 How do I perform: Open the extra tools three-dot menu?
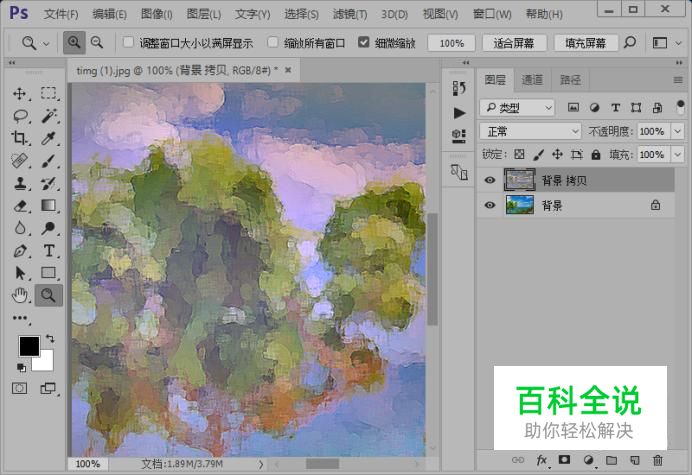pos(20,318)
